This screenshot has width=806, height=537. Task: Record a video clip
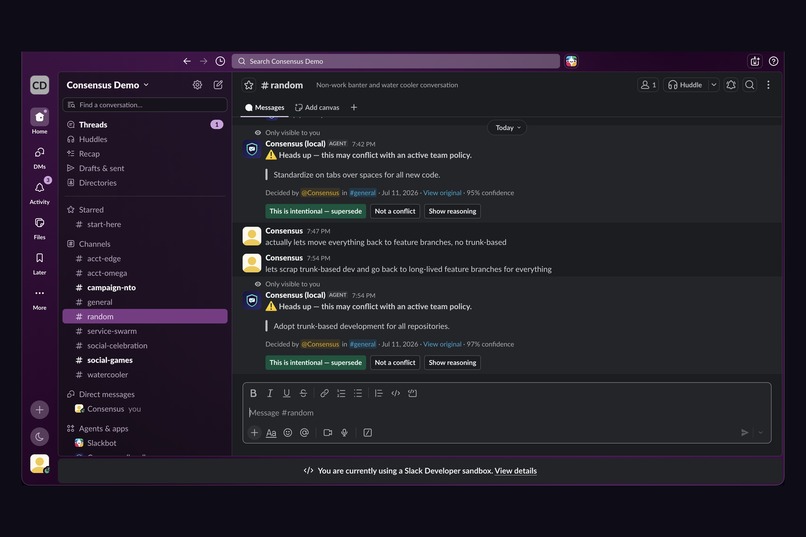tap(327, 433)
